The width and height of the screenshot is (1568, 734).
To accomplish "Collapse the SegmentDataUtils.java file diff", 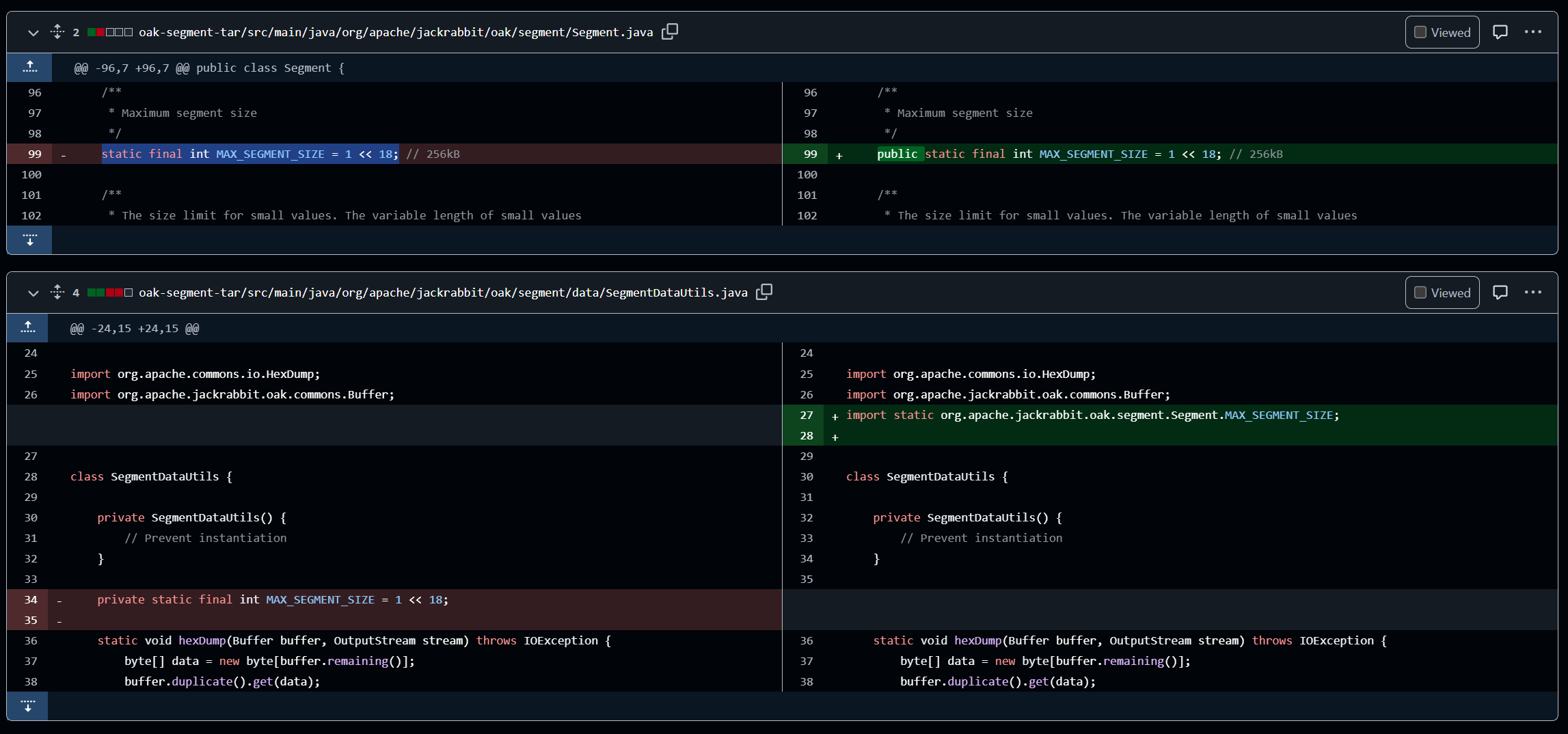I will [x=33, y=293].
